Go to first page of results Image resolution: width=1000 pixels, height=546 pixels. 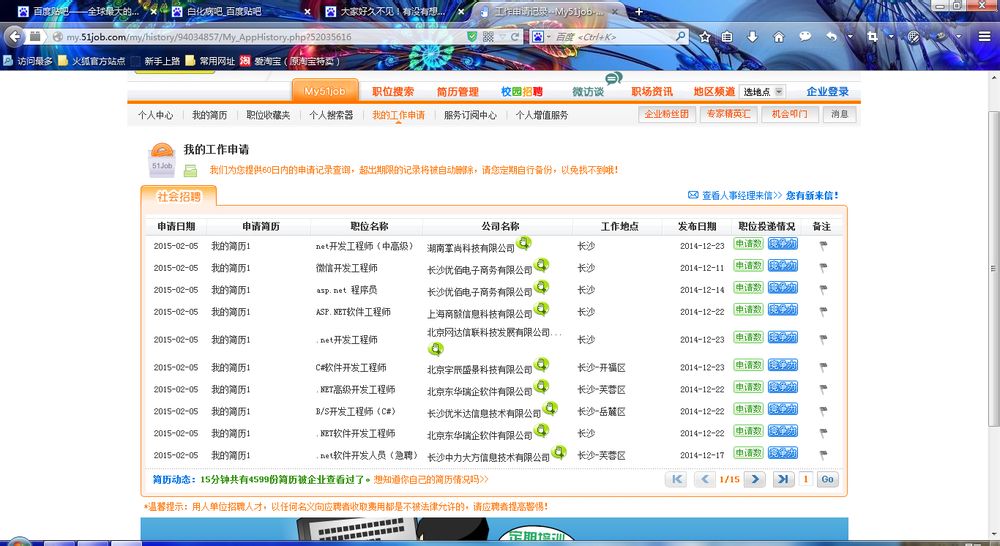coord(676,479)
